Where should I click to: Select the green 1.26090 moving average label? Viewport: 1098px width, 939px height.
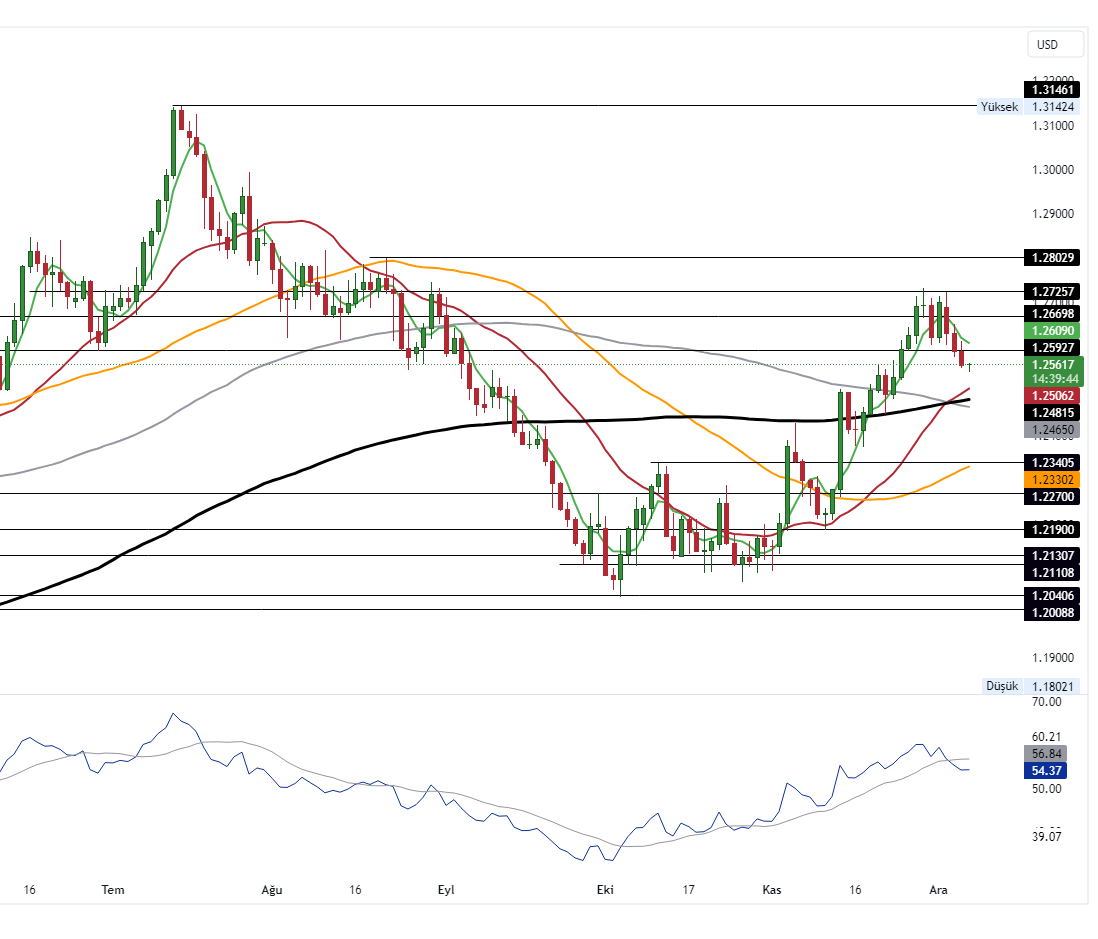click(1054, 330)
